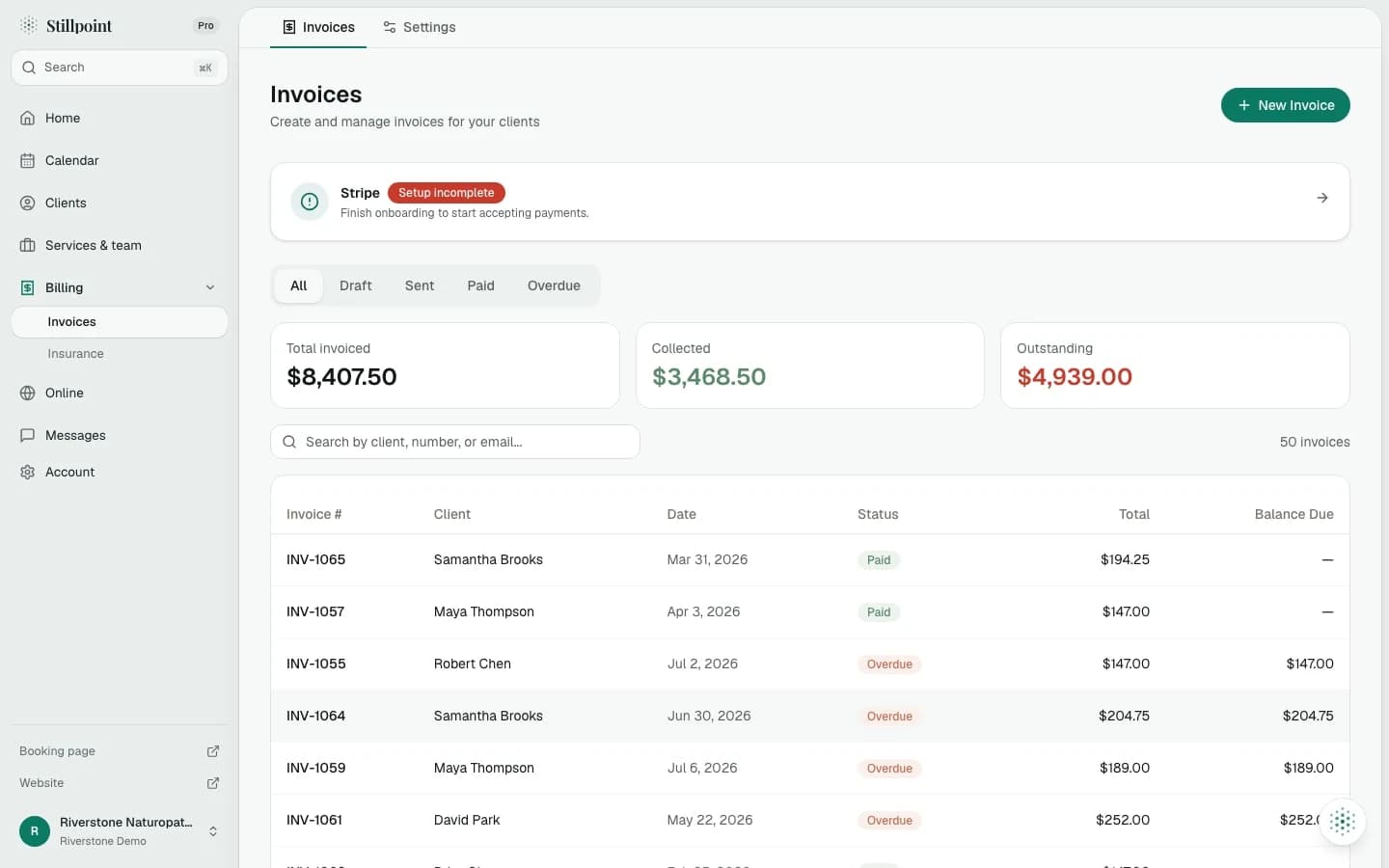
Task: Open the Insurance sidebar item
Action: (x=120, y=354)
